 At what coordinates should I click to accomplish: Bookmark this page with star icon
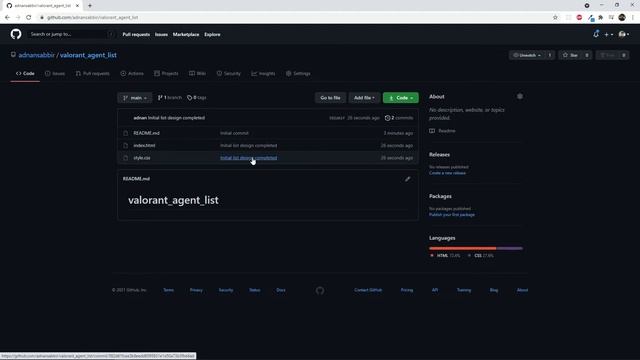click(555, 18)
